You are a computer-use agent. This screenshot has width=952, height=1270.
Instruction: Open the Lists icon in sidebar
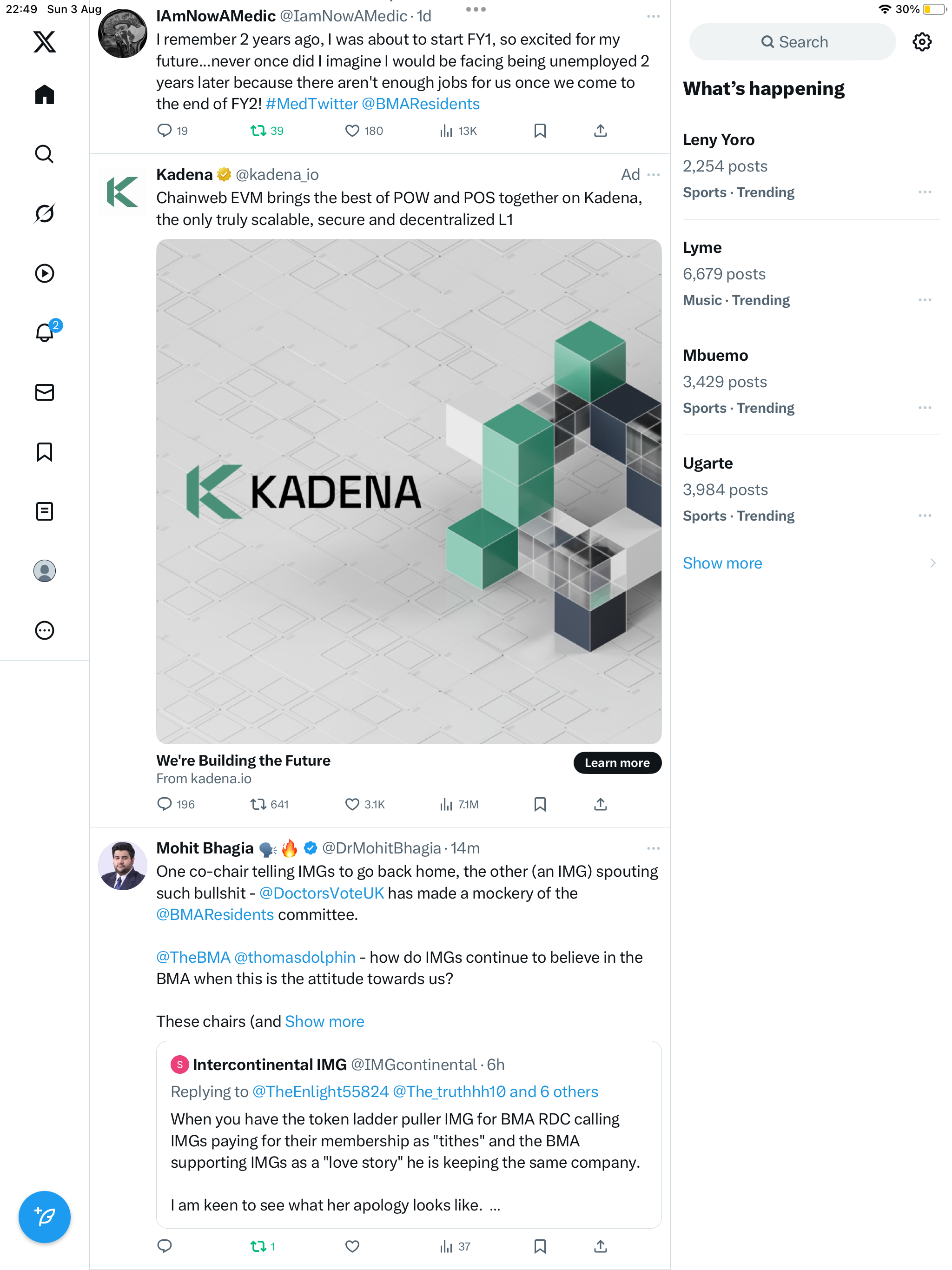point(44,511)
